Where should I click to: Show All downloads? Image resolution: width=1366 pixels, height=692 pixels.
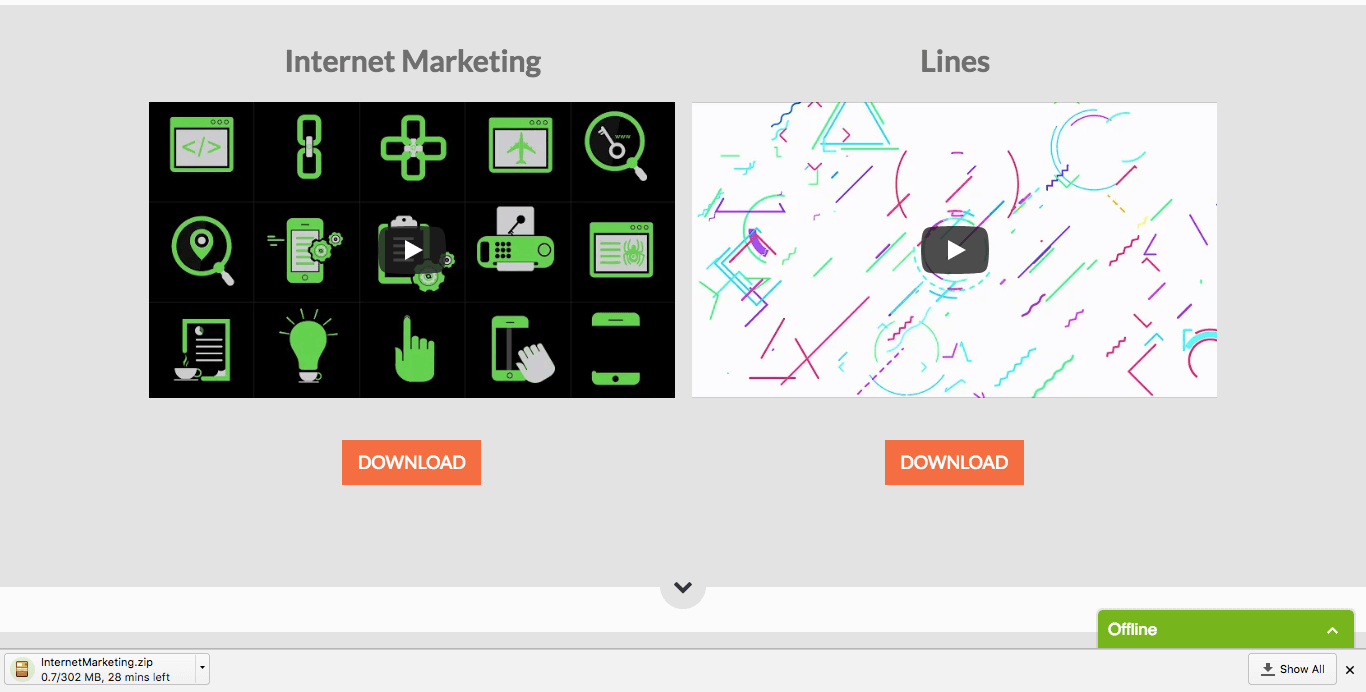click(x=1292, y=669)
